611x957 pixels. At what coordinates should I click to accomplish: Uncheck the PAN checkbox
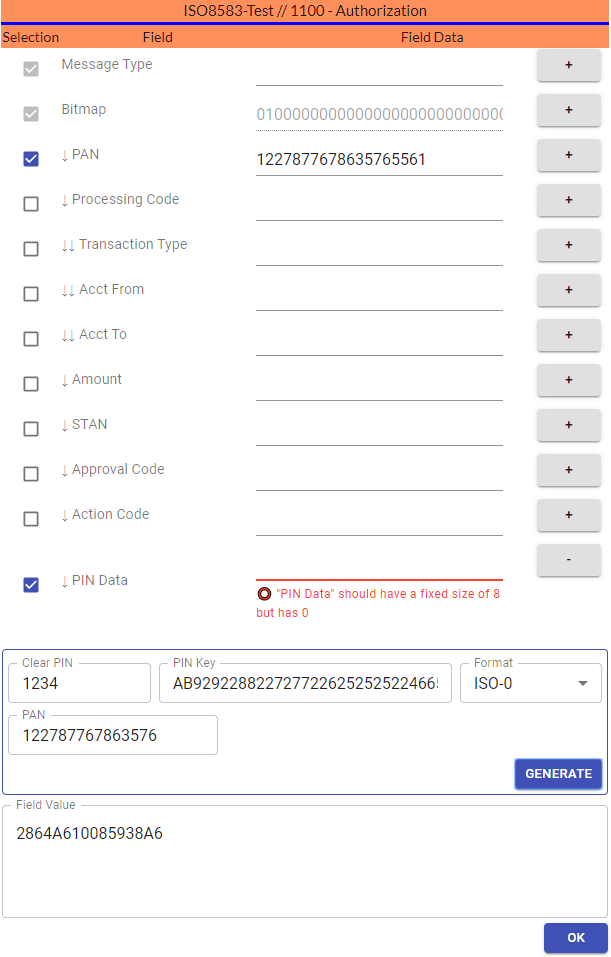tap(31, 159)
